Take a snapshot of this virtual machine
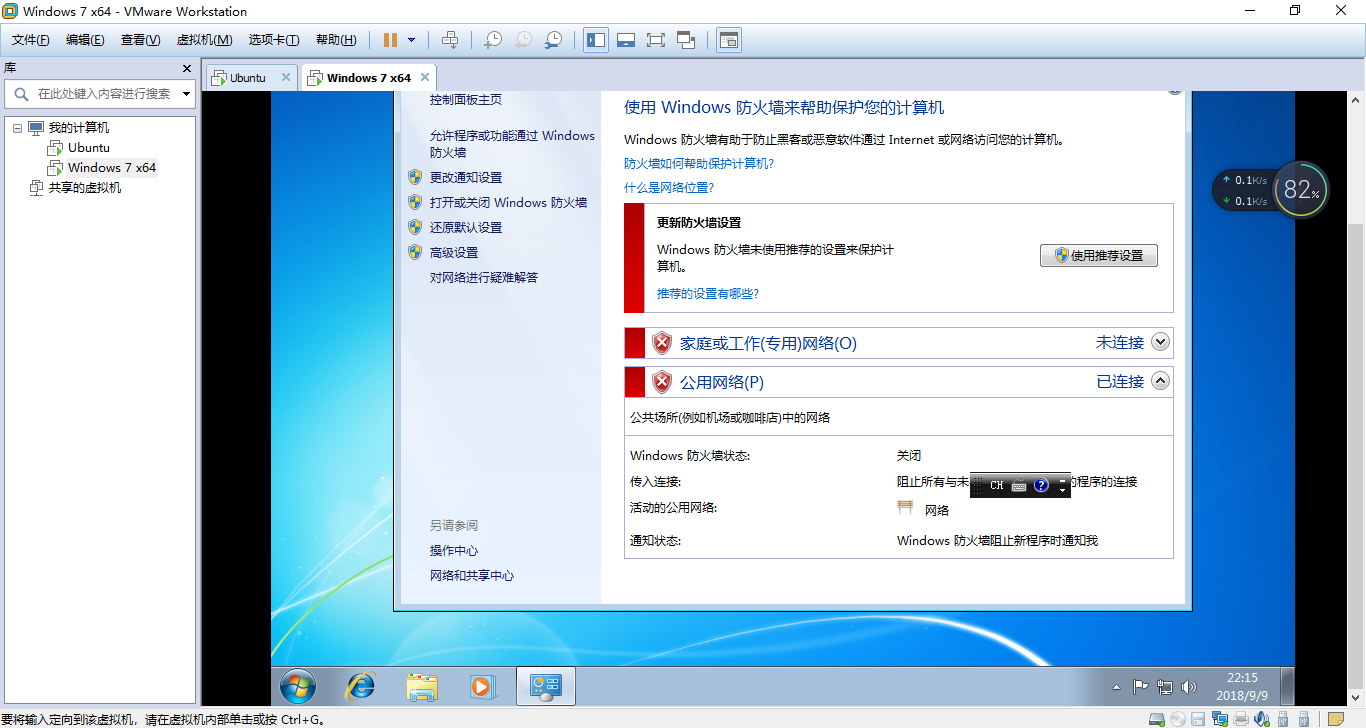Viewport: 1366px width, 728px height. coord(493,40)
